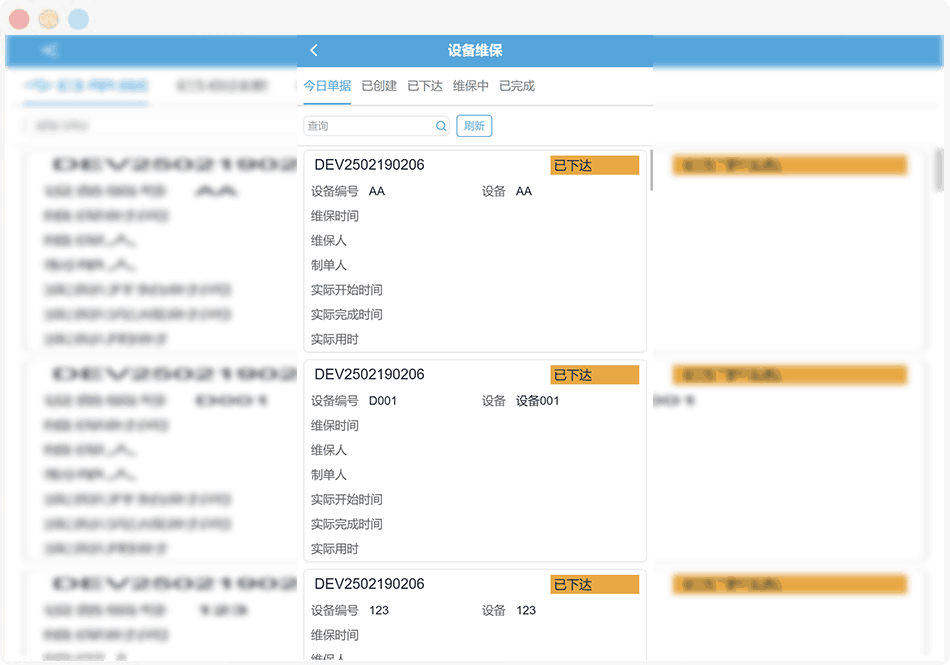Click 已下达 badge on the D001 card
Image resolution: width=950 pixels, height=665 pixels.
click(x=594, y=375)
